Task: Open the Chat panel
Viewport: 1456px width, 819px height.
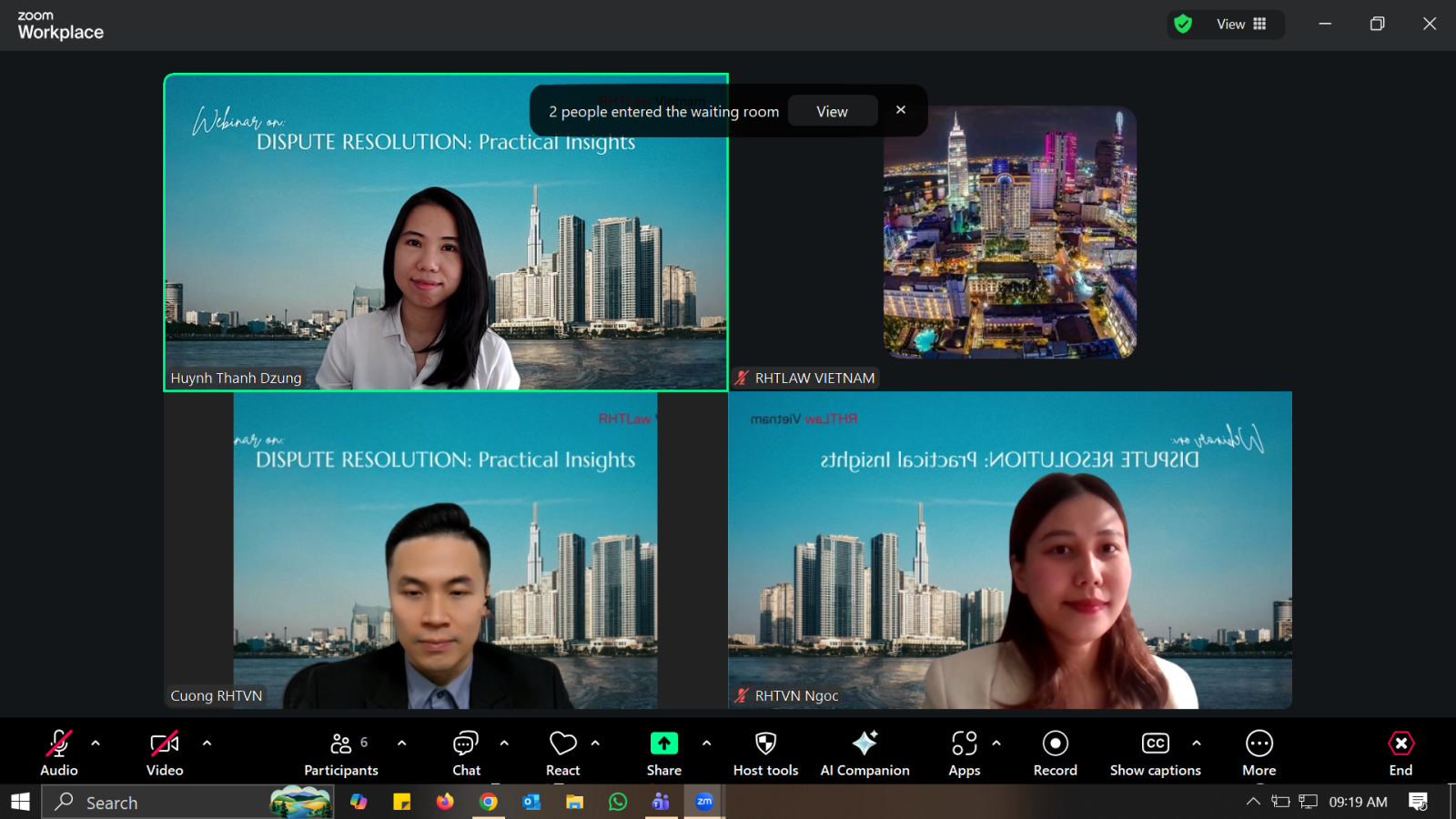Action: coord(466,753)
